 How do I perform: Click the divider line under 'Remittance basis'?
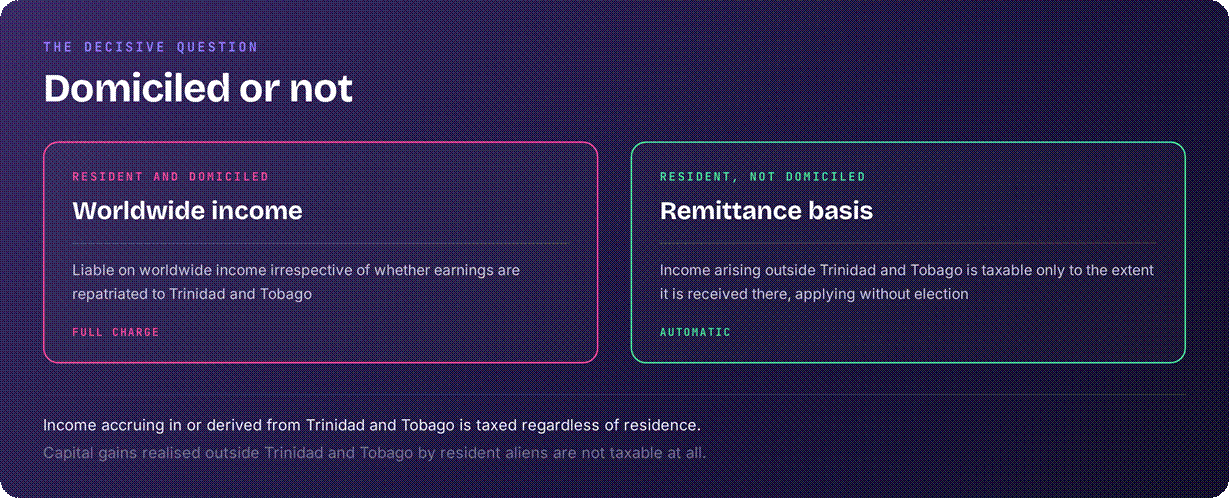tap(908, 243)
